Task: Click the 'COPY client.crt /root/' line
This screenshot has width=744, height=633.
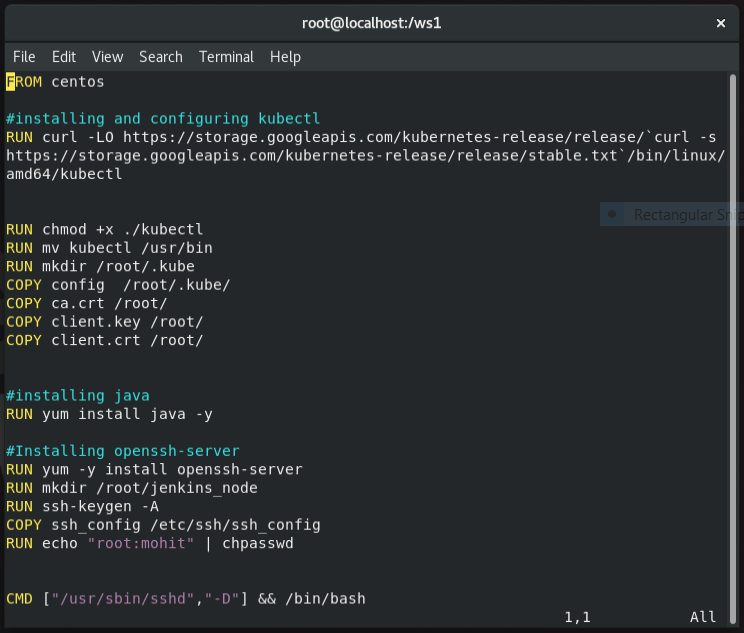Action: click(x=104, y=341)
